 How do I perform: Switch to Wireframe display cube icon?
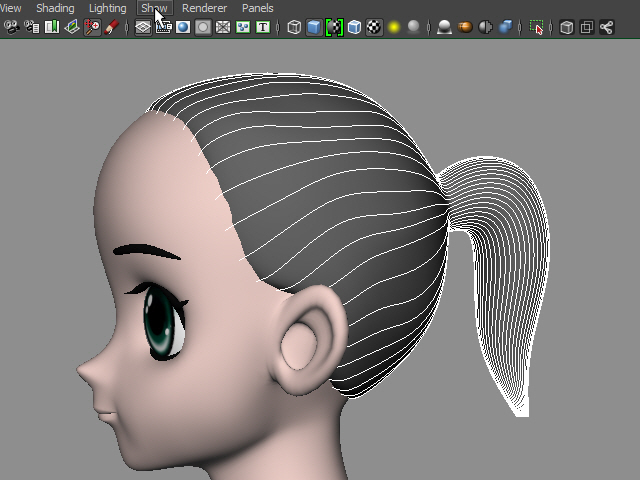tap(294, 27)
